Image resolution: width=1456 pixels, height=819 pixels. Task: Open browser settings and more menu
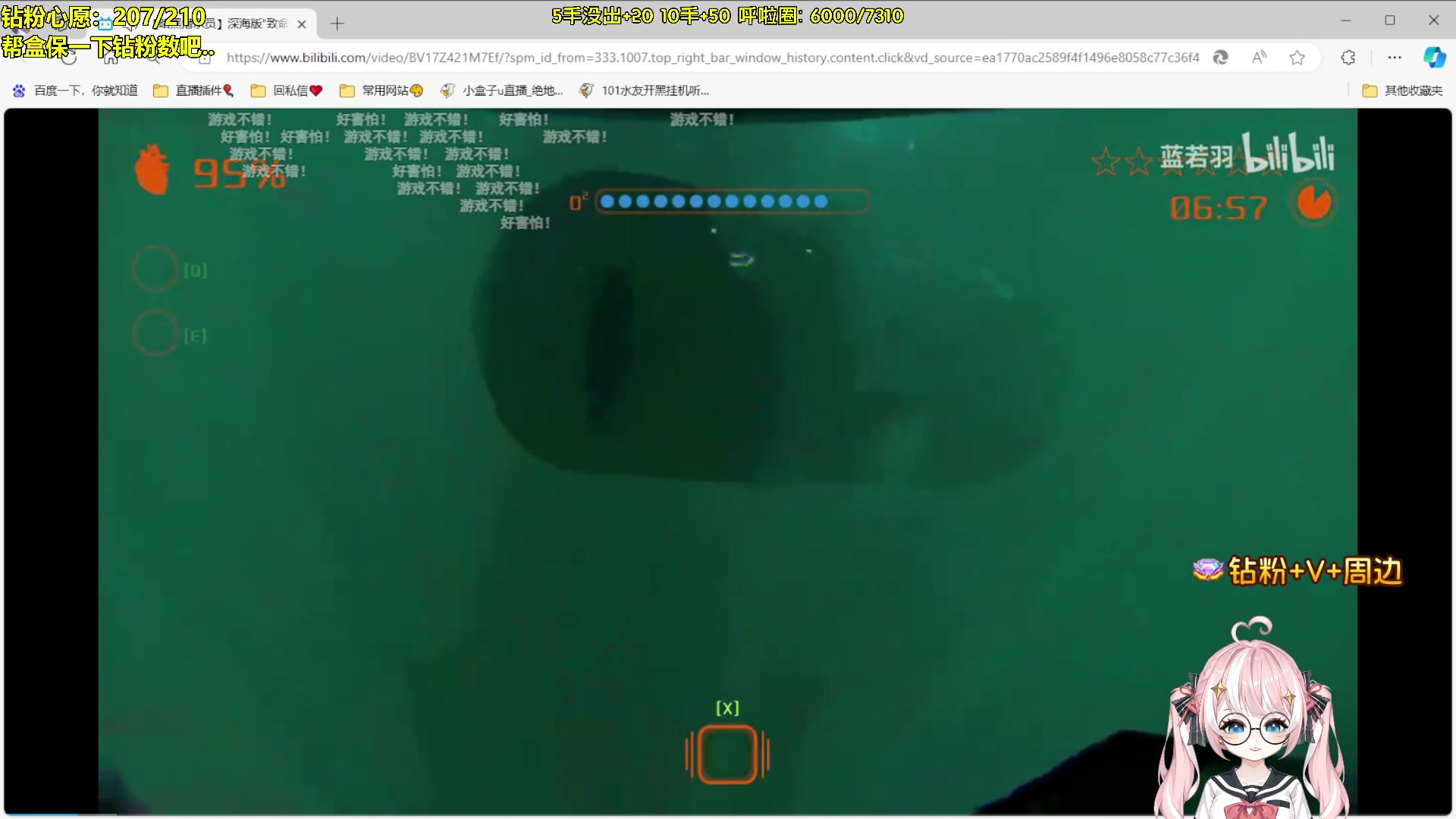pyautogui.click(x=1394, y=58)
